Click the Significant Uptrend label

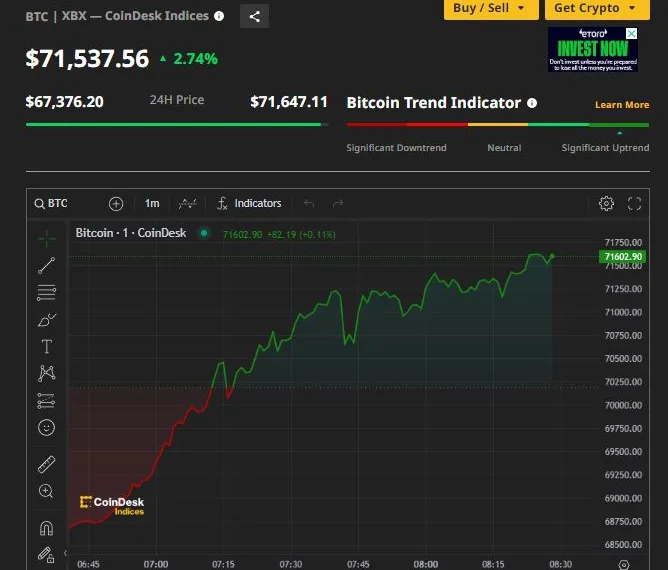(x=605, y=148)
